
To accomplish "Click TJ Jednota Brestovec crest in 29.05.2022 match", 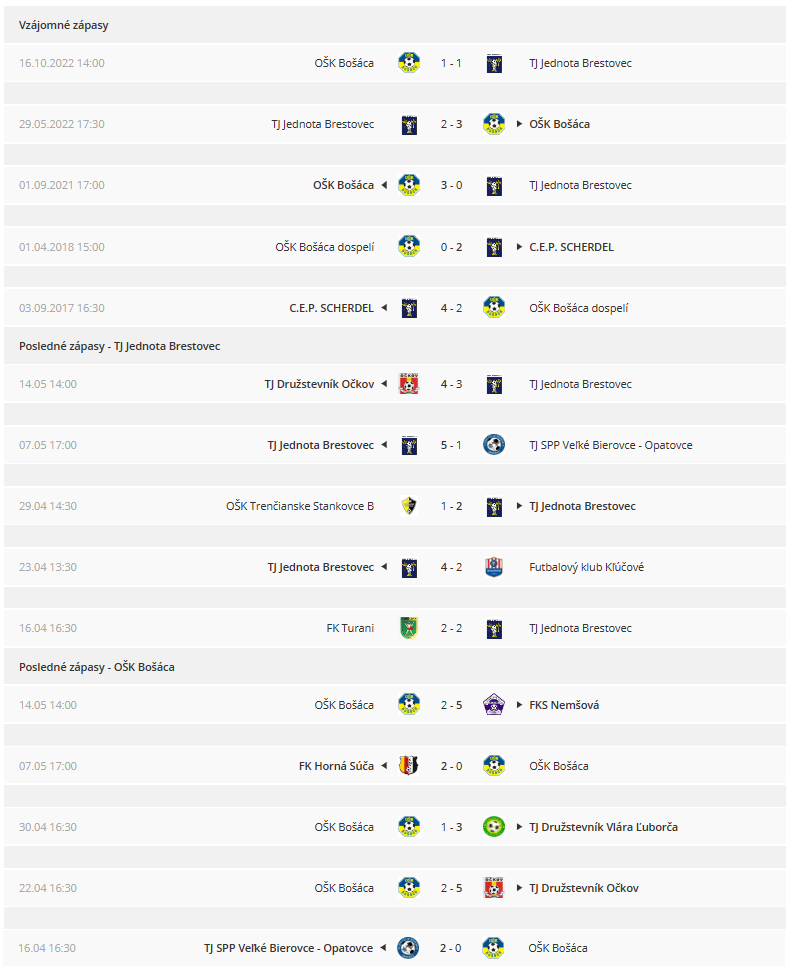I will pos(409,124).
